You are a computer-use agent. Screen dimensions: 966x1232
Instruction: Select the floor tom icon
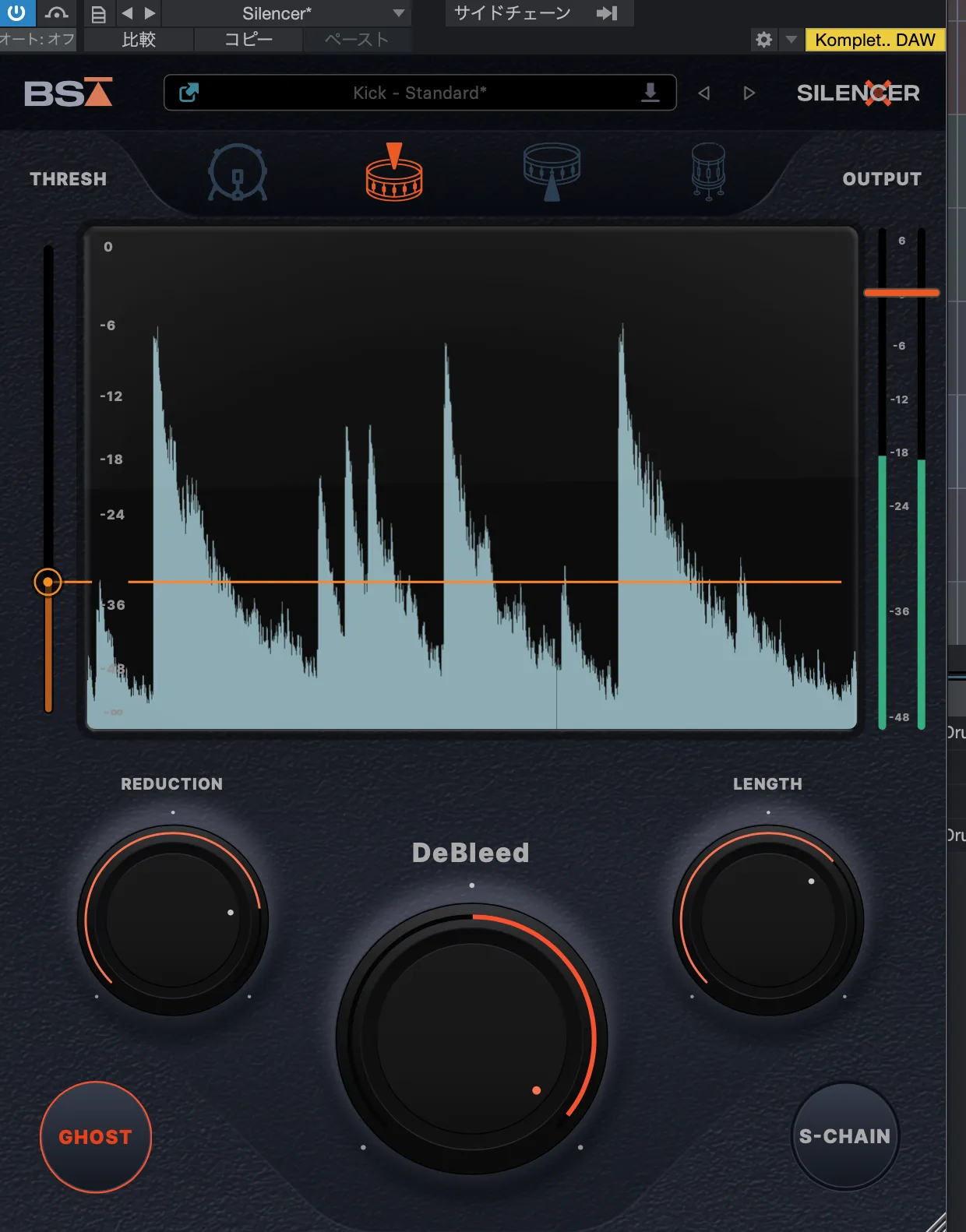tap(708, 171)
